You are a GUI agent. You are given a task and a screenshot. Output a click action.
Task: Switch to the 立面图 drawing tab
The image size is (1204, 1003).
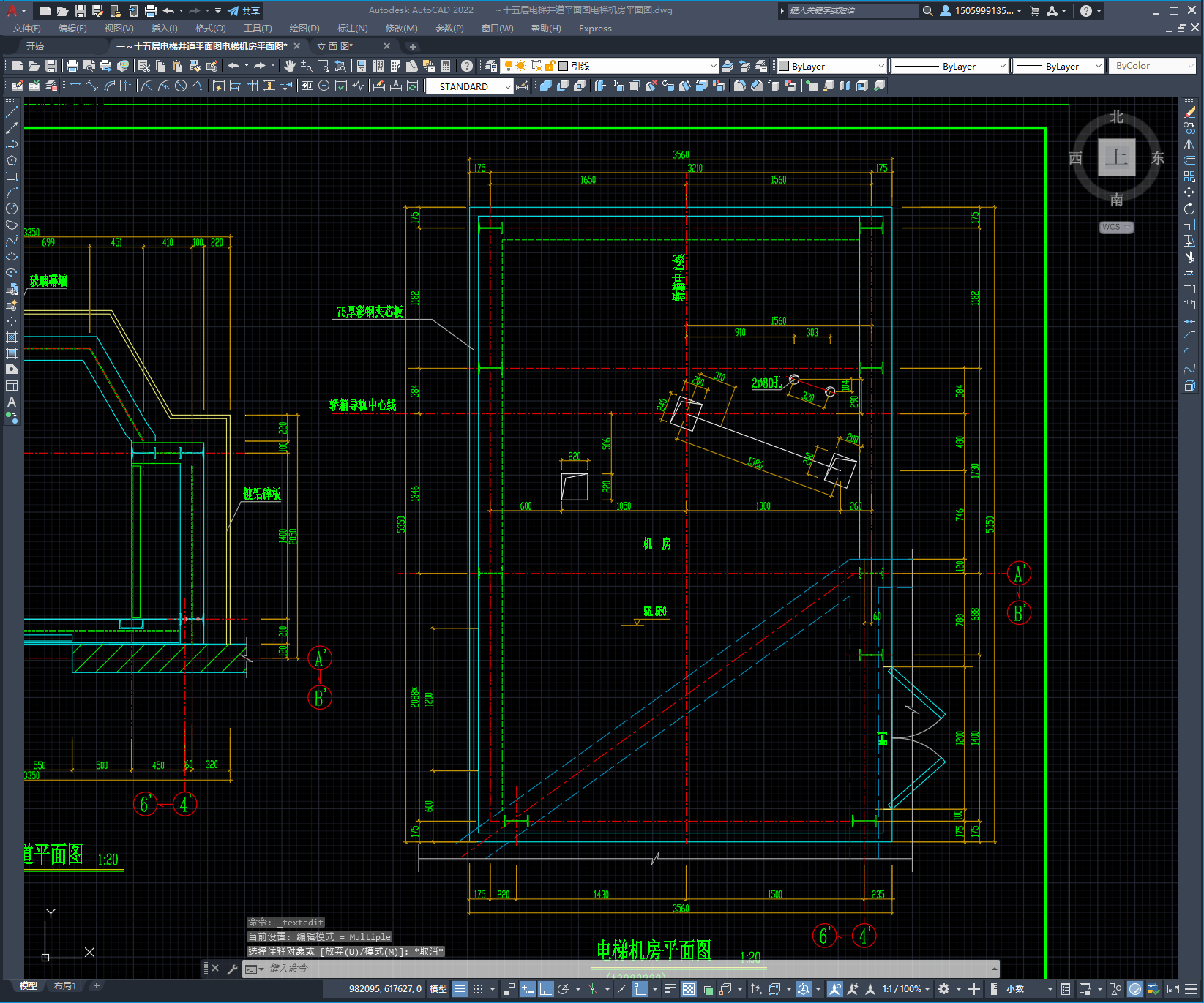[335, 46]
